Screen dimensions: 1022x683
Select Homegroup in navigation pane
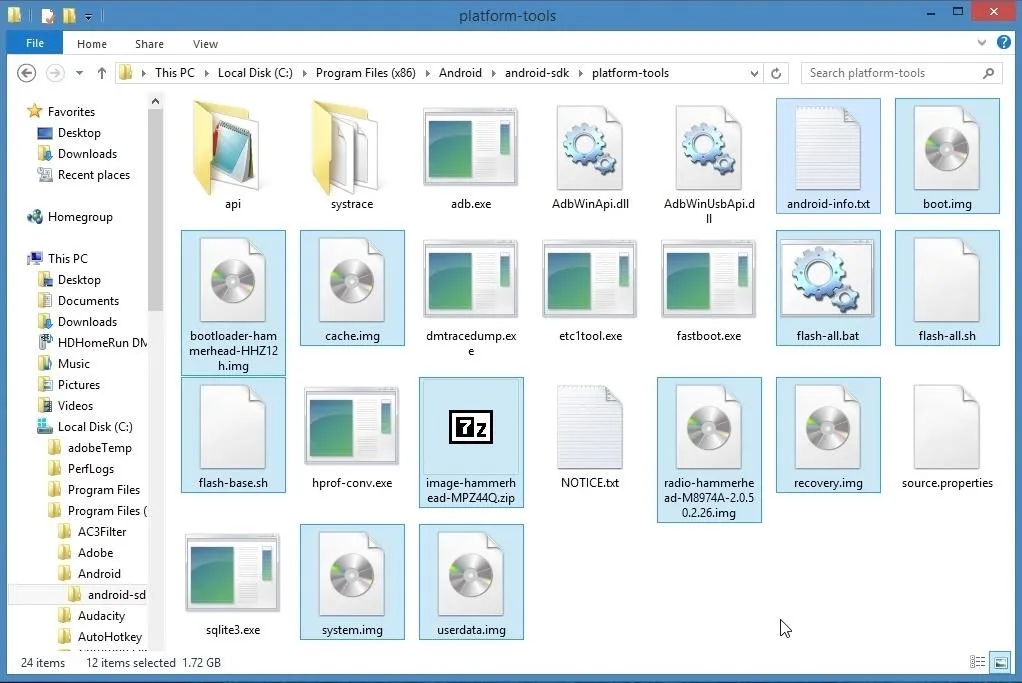[80, 217]
